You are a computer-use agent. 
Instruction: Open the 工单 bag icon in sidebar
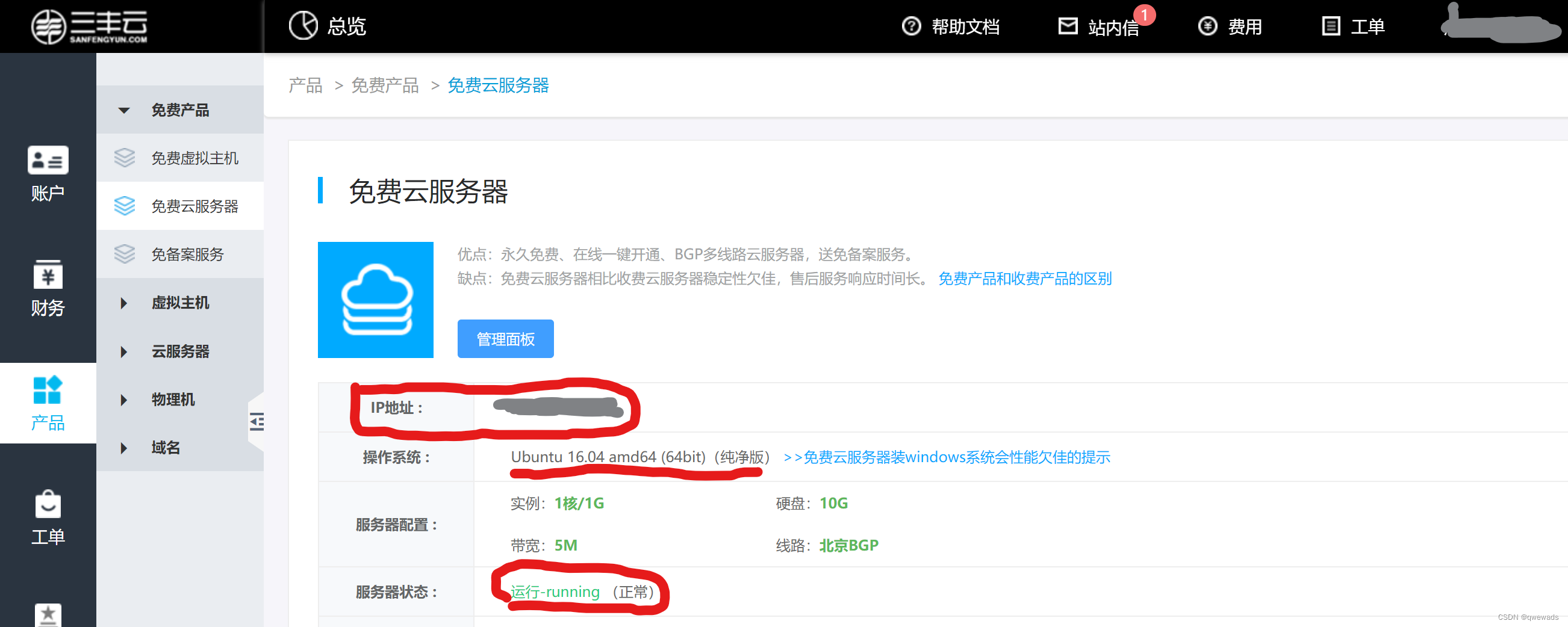pyautogui.click(x=48, y=504)
